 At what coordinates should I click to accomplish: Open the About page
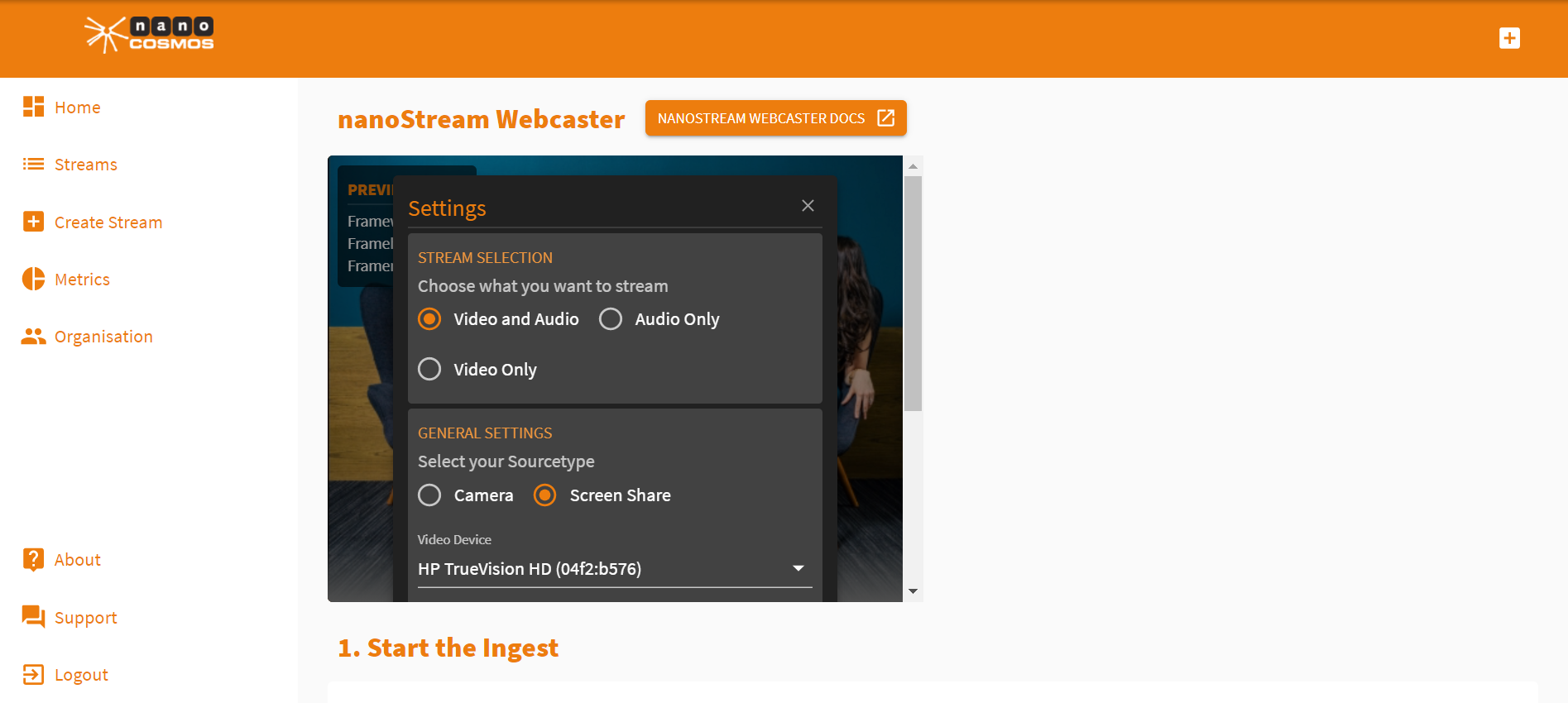point(78,560)
